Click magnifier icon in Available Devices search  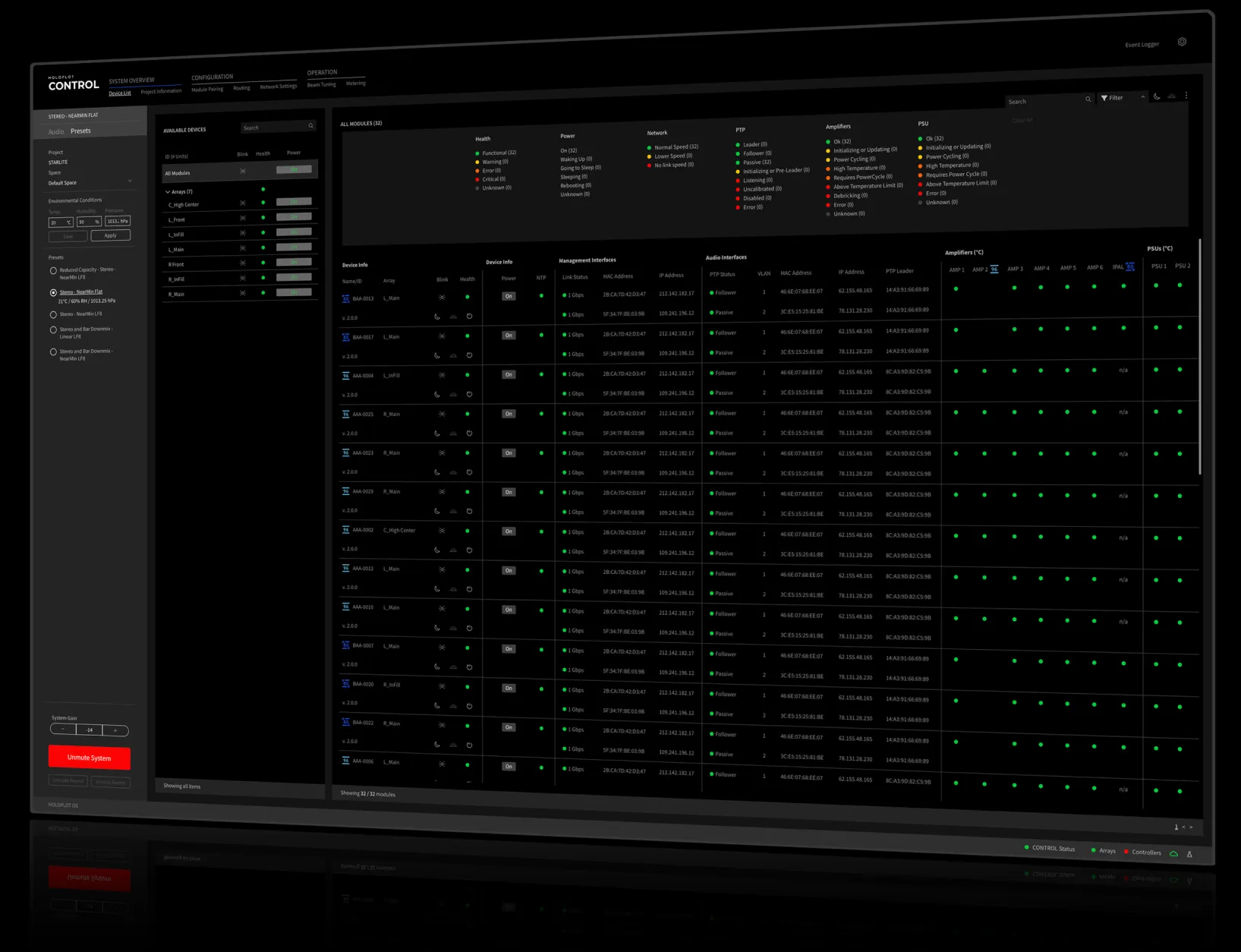[310, 126]
